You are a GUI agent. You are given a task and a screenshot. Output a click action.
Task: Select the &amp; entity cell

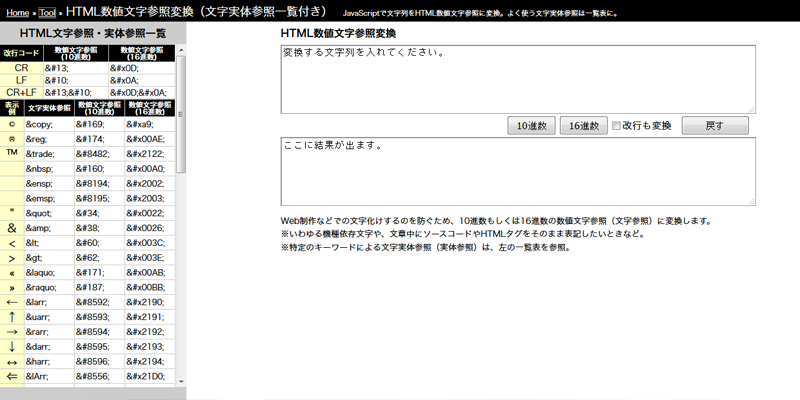pos(49,228)
